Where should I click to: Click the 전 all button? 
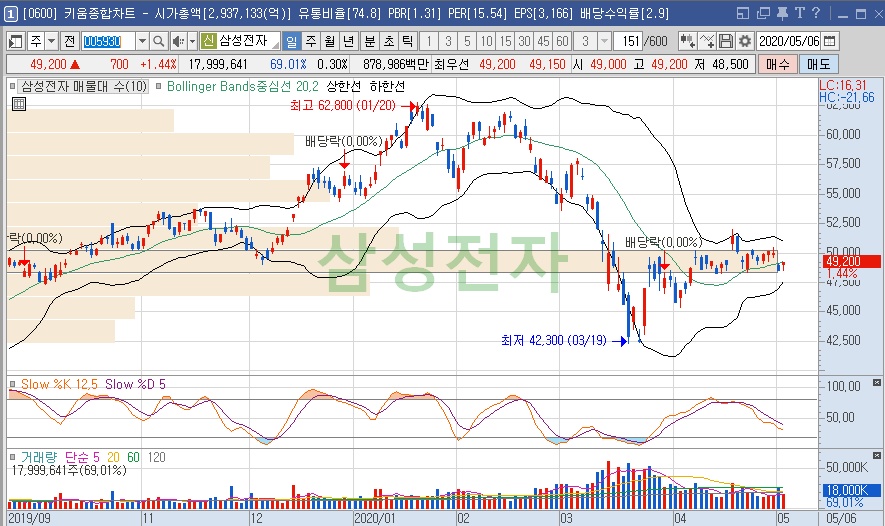(x=69, y=41)
